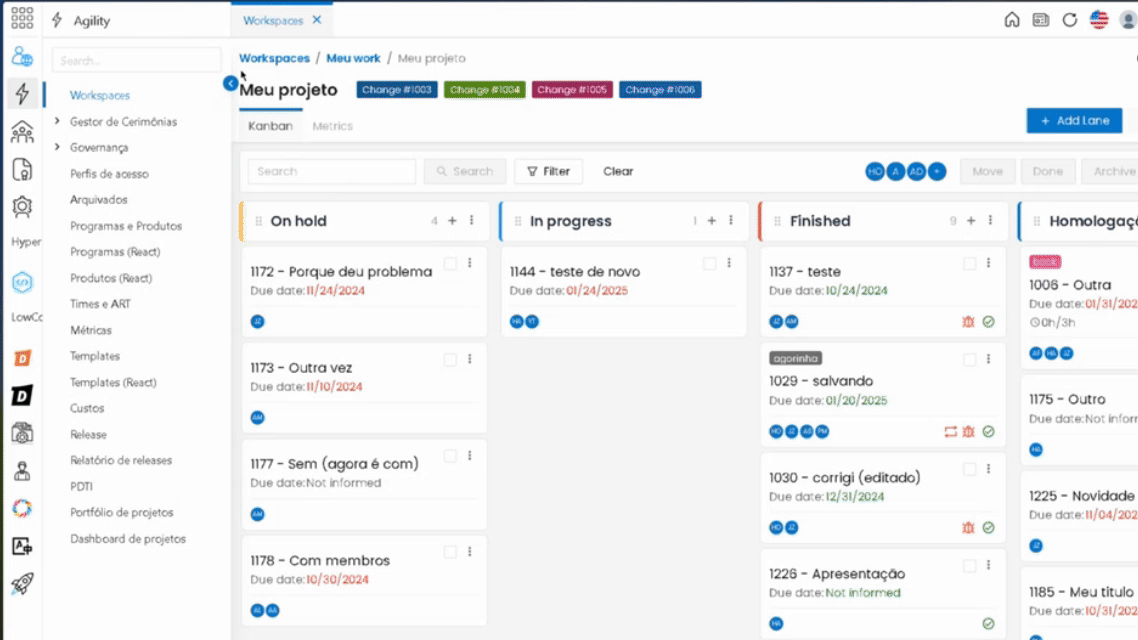1138x640 pixels.
Task: Open the US flag language selector
Action: [x=1099, y=20]
